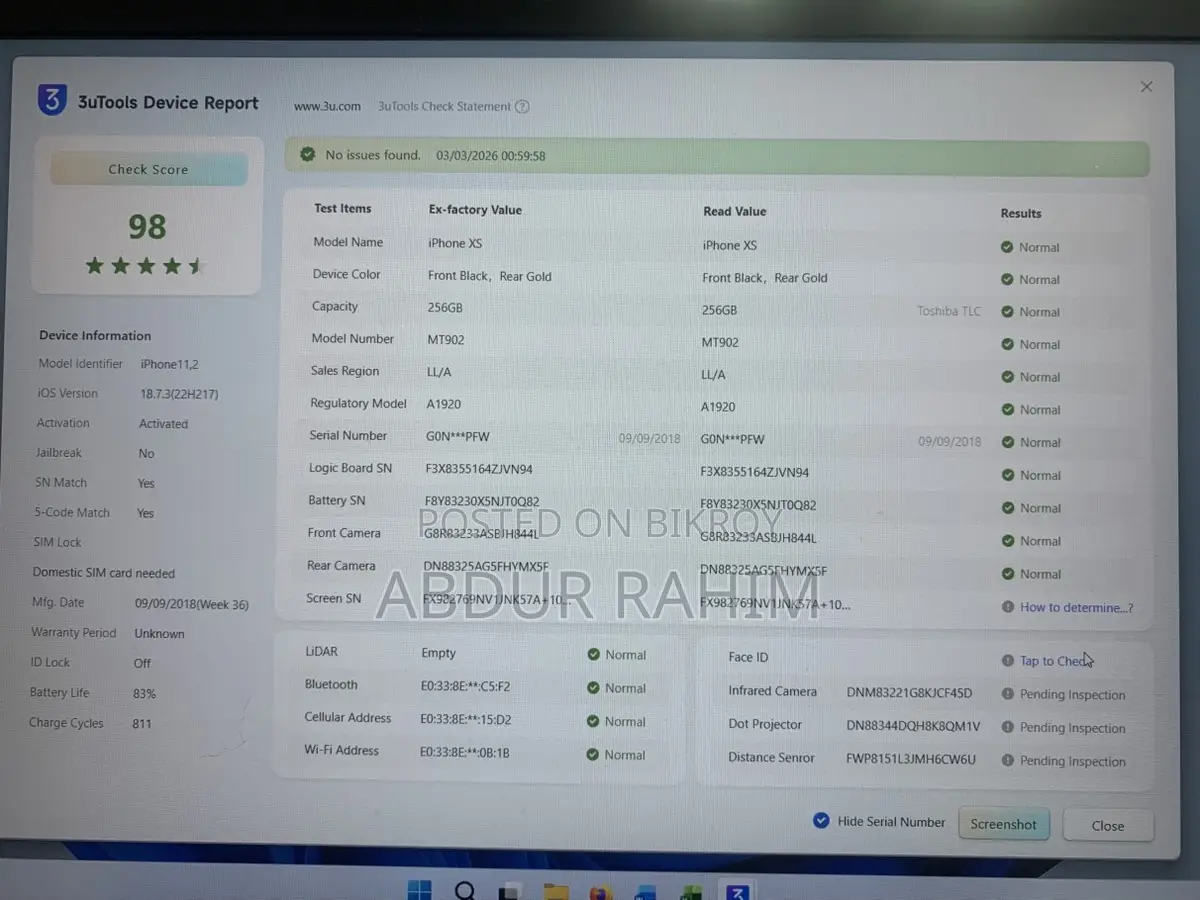Viewport: 1200px width, 900px height.
Task: Click the ex-factory Logic Board SN F3X8355164ZJVN94
Action: (479, 470)
